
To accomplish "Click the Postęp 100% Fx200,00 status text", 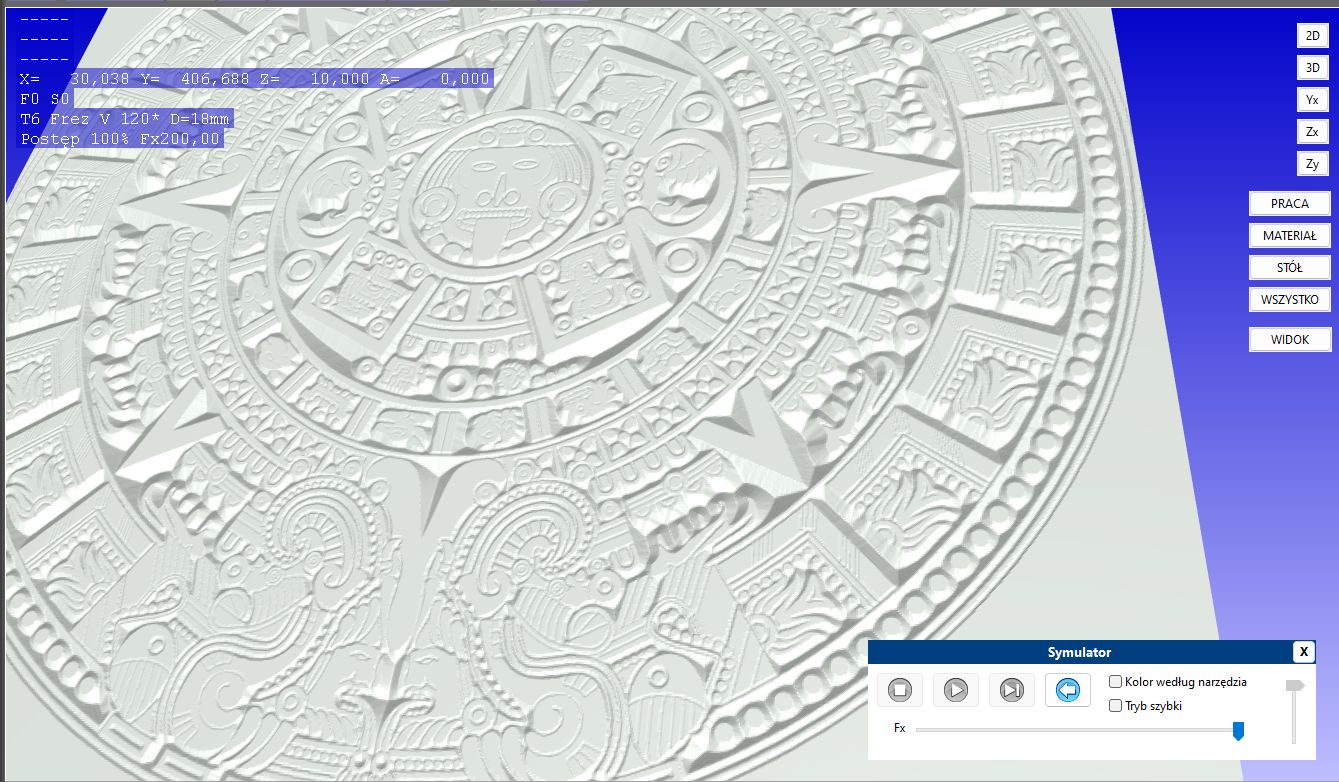I will [120, 139].
